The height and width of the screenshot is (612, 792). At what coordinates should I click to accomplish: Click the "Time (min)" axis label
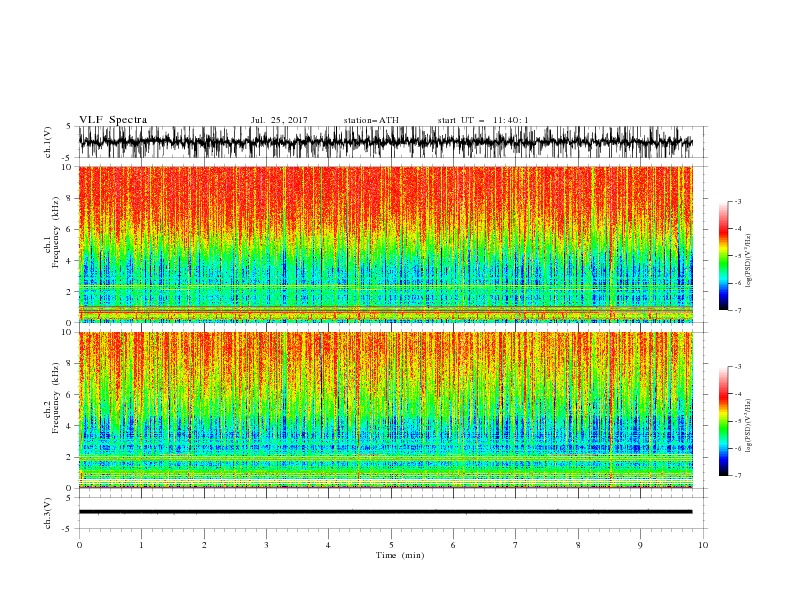[x=400, y=555]
